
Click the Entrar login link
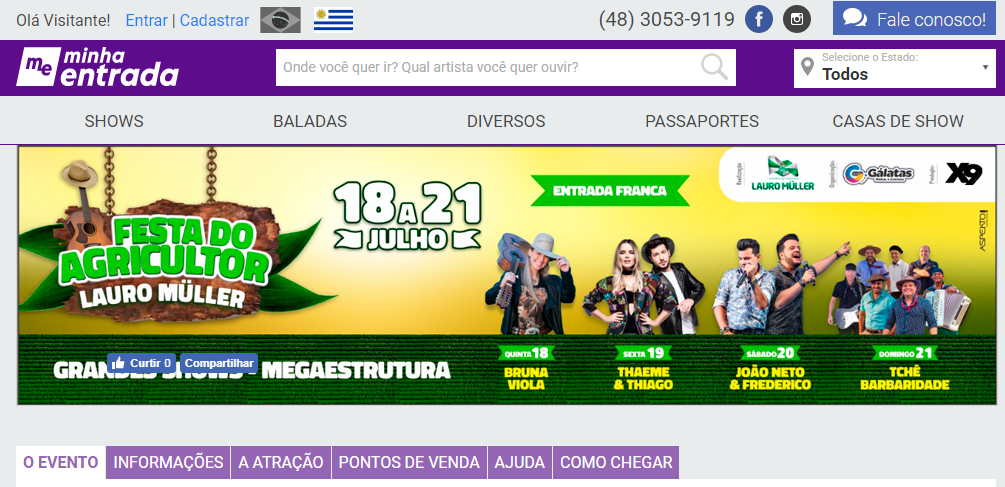pos(147,21)
